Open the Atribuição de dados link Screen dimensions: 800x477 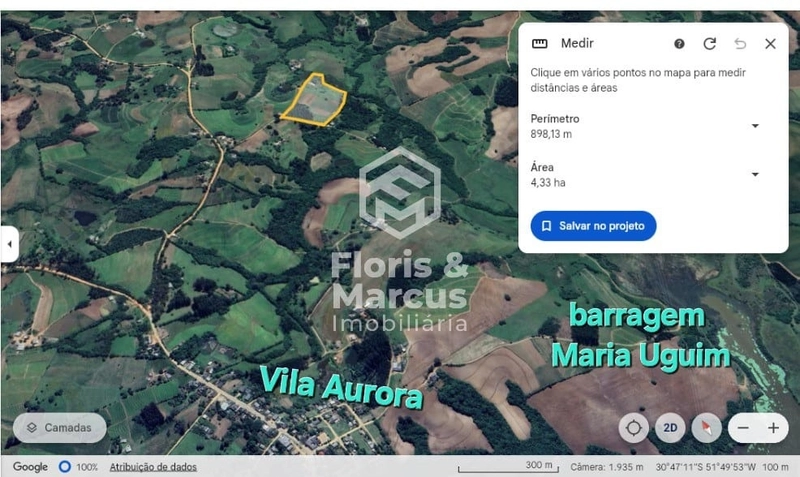(x=153, y=467)
